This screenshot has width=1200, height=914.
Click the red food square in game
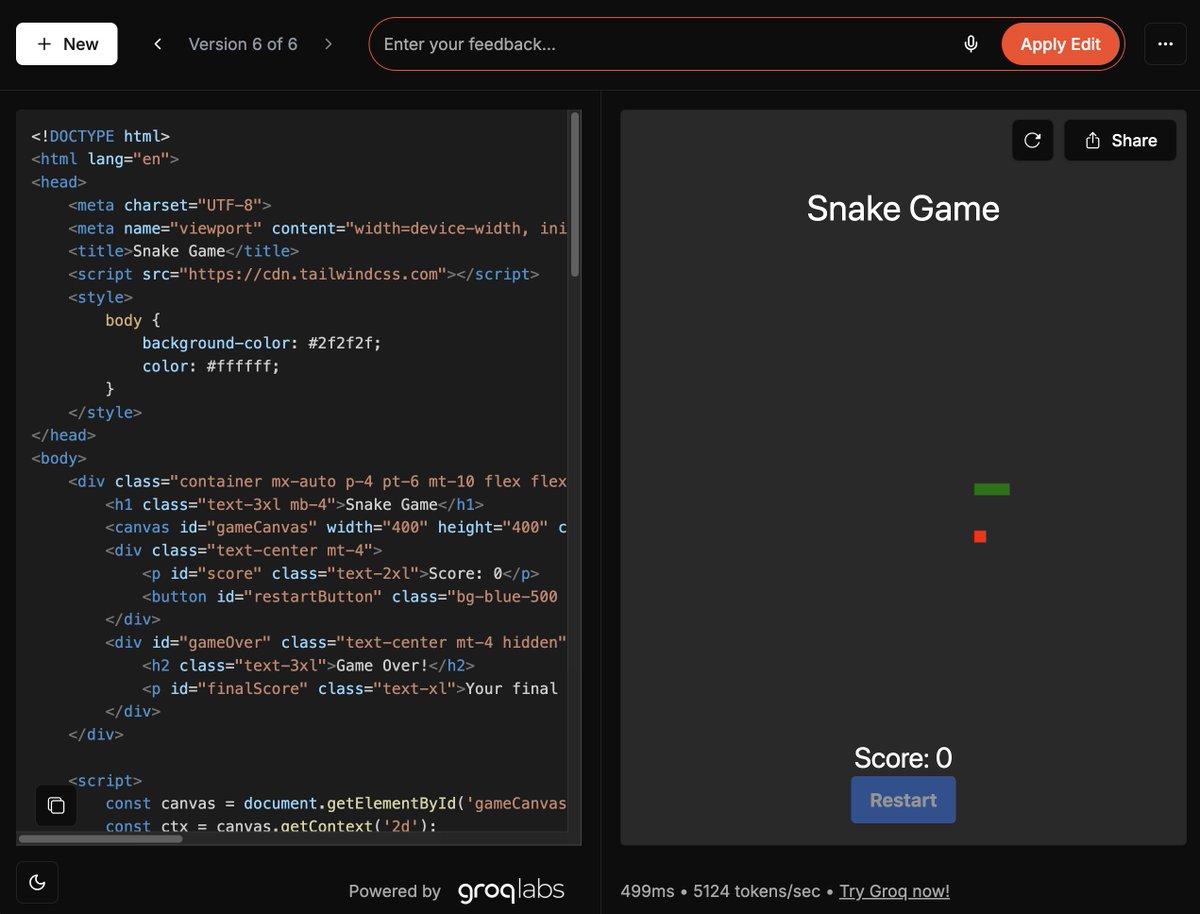click(980, 537)
